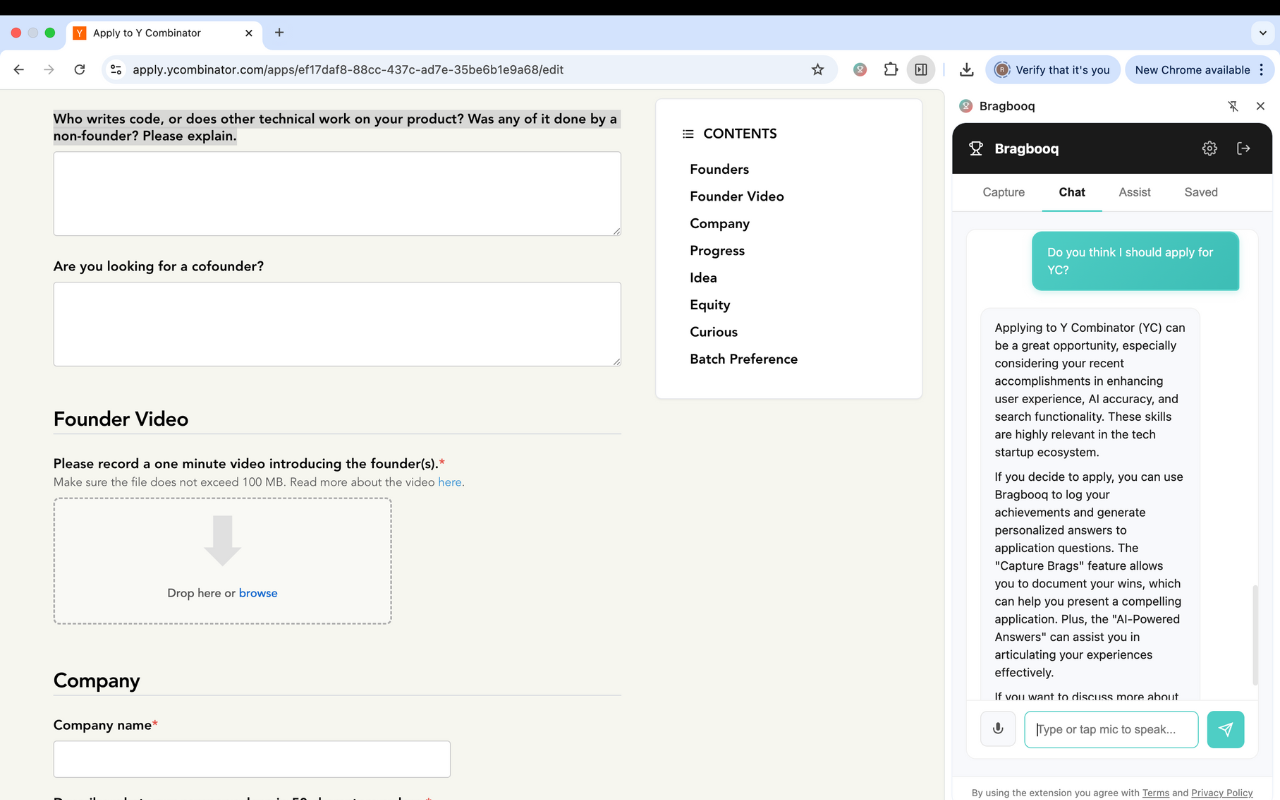Click the Company name input field
This screenshot has width=1280, height=800.
click(252, 759)
